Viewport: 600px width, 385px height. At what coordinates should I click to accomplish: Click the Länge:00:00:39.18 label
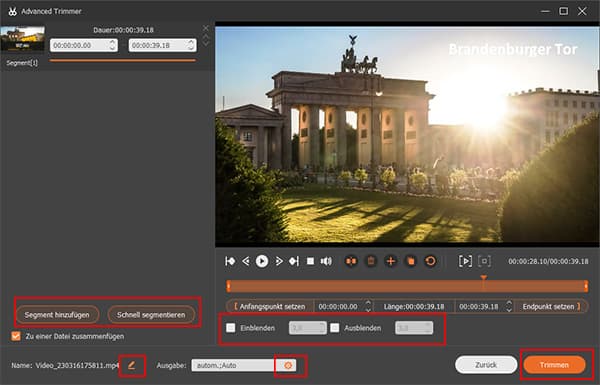pyautogui.click(x=414, y=307)
